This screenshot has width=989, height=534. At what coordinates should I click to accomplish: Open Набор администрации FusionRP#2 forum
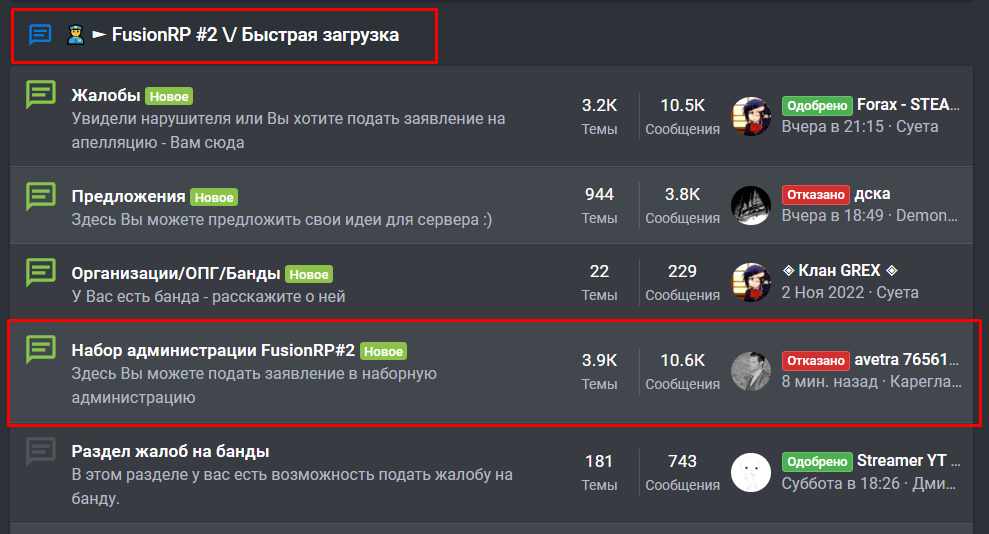pyautogui.click(x=213, y=350)
